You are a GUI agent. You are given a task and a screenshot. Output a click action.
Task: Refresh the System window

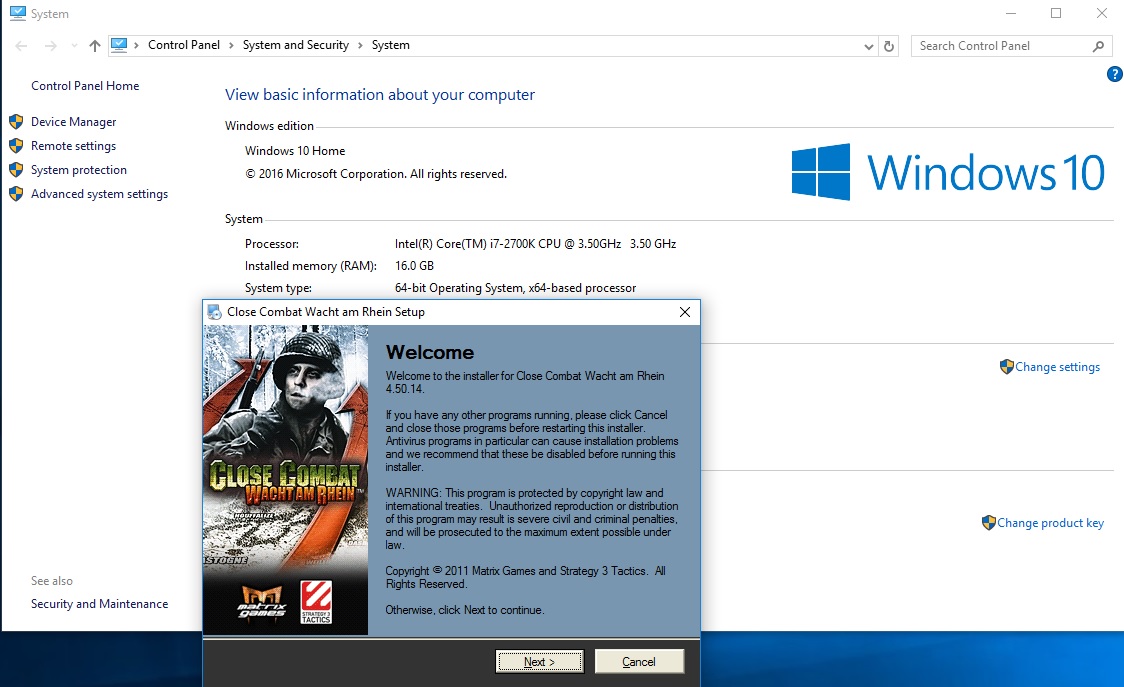click(x=889, y=46)
